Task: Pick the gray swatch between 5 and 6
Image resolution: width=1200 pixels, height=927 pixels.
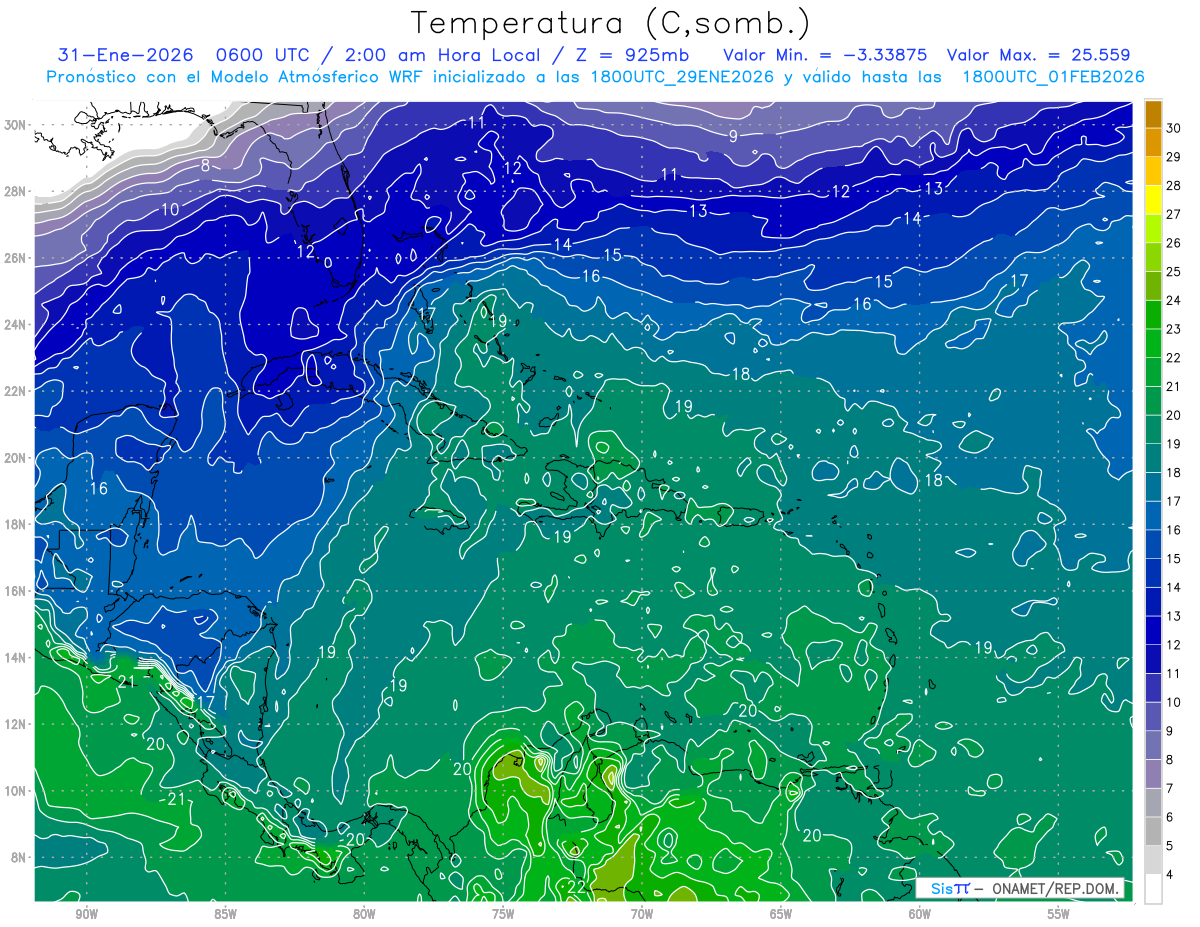Action: [x=1153, y=831]
